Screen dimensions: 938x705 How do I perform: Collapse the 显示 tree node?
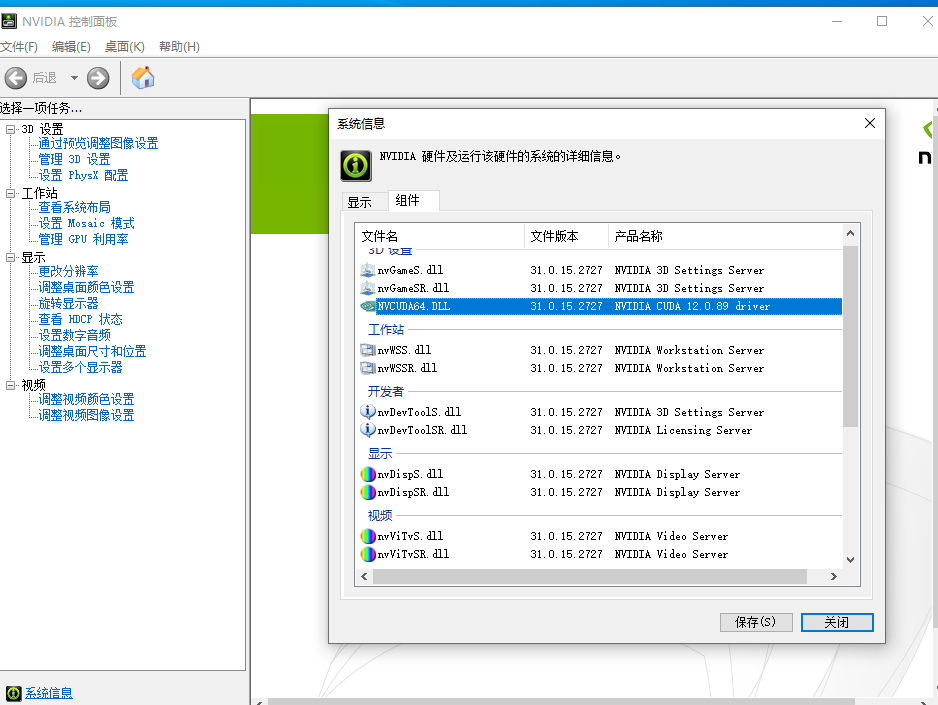tap(10, 257)
